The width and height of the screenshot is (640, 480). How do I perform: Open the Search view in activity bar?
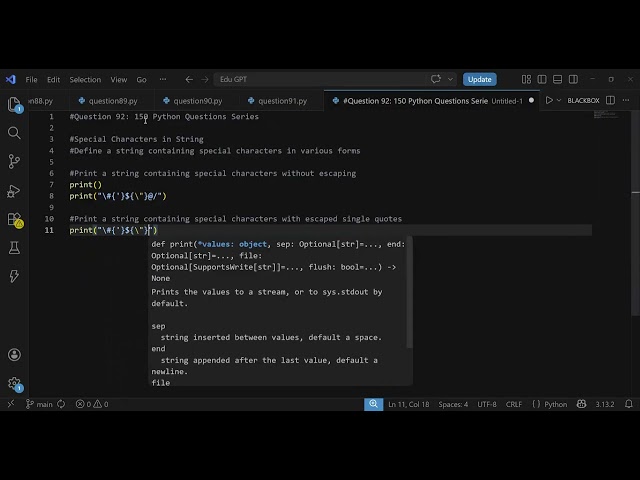[x=14, y=133]
